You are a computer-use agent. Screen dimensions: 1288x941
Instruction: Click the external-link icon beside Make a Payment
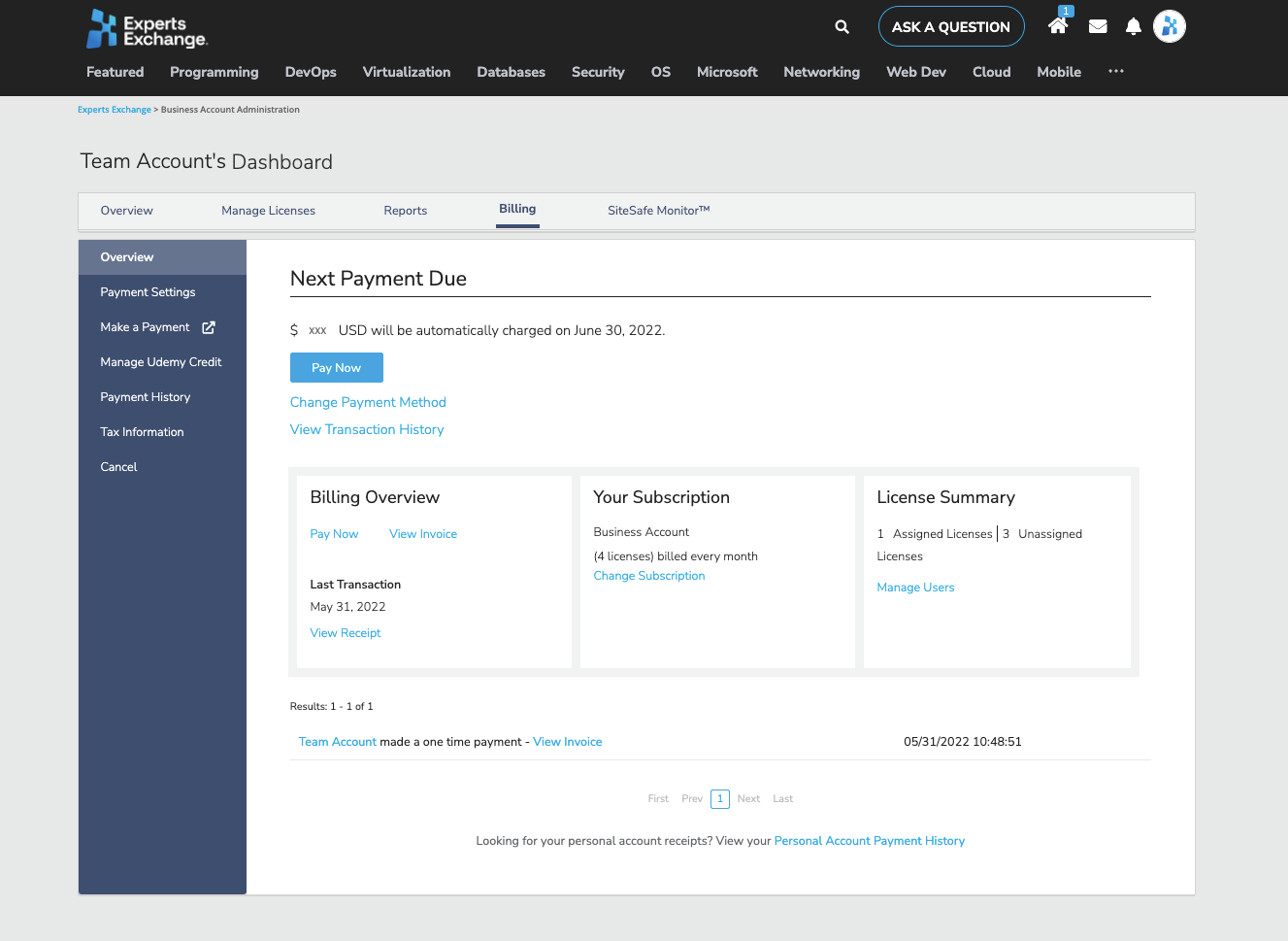coord(208,327)
